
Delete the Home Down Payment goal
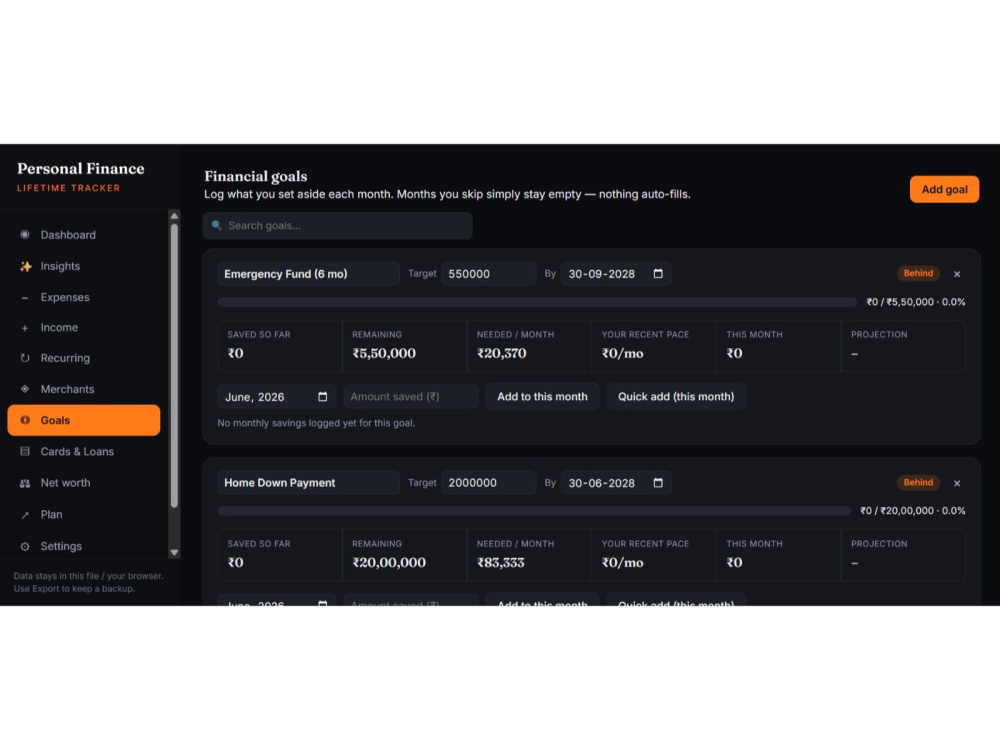point(957,483)
